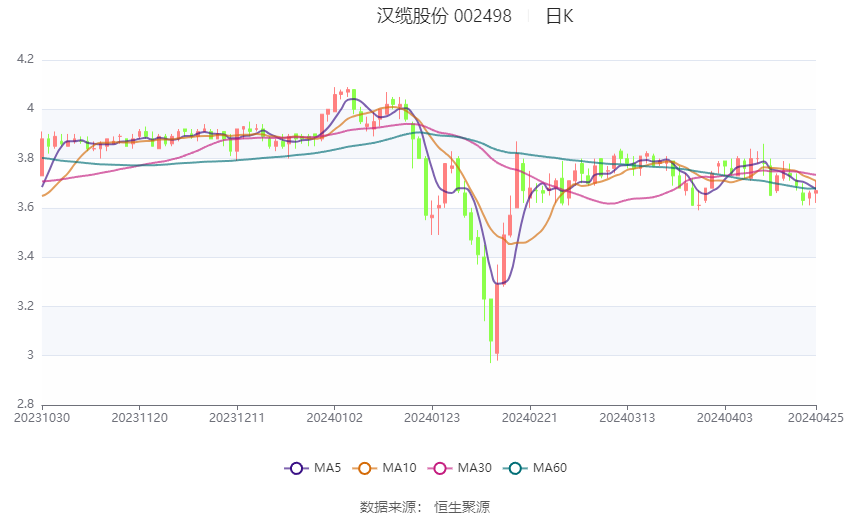850x517 pixels.
Task: Click the 20231030 x-axis date label
Action: pos(42,418)
